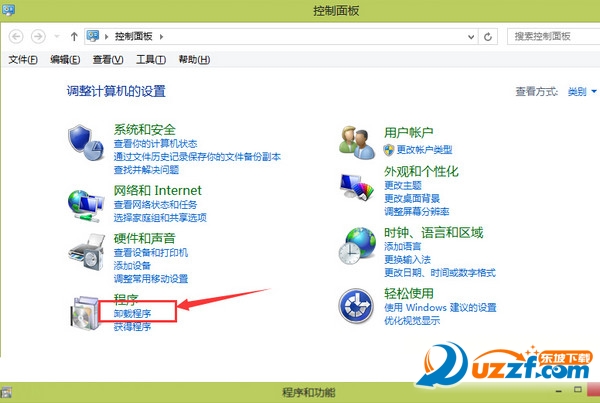Open the 工具(T) menu
The height and width of the screenshot is (403, 600).
150,60
